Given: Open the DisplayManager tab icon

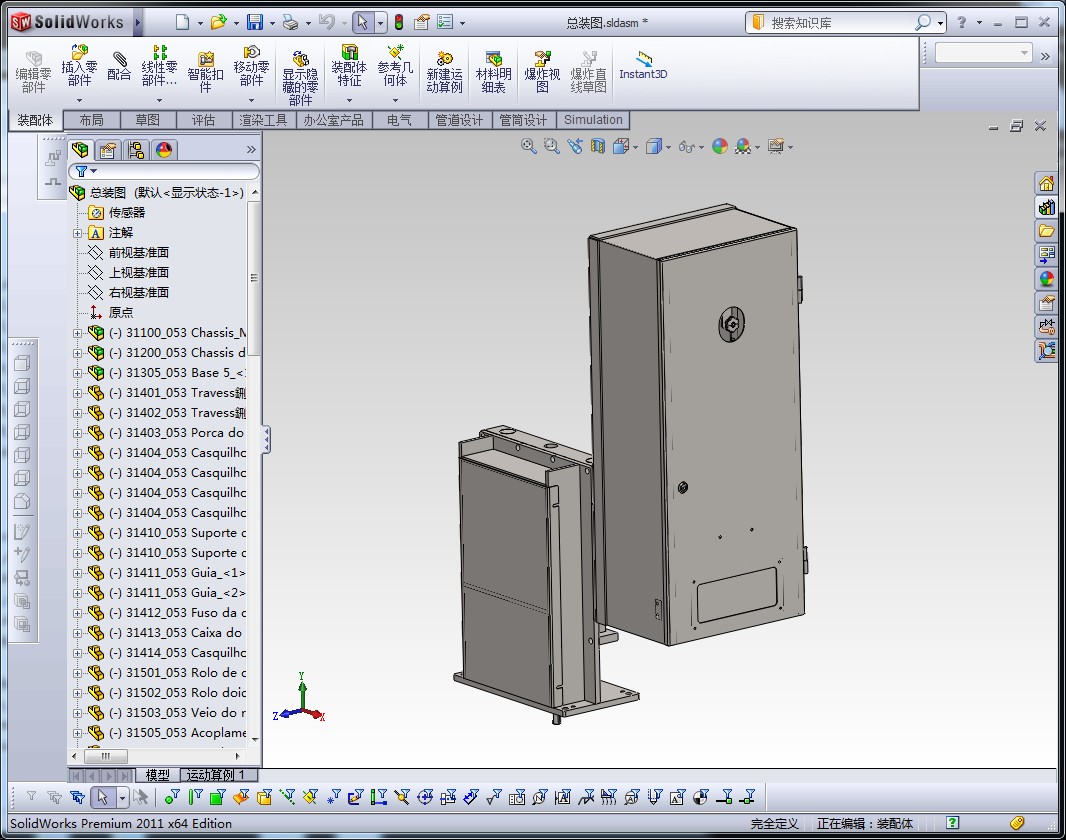Looking at the screenshot, I should pyautogui.click(x=164, y=150).
